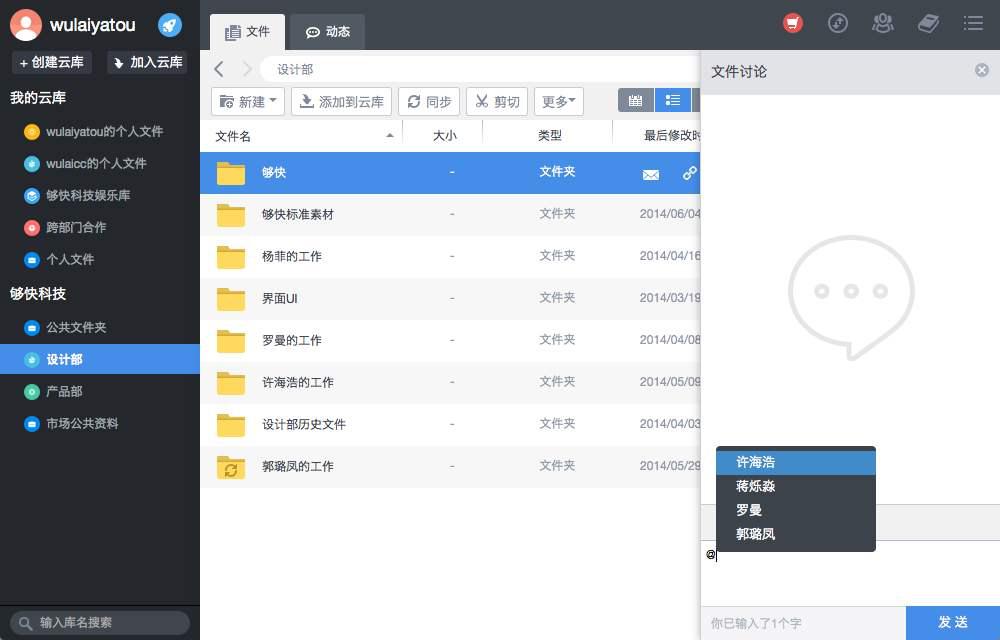Sort by 文件名 column header

[302, 136]
